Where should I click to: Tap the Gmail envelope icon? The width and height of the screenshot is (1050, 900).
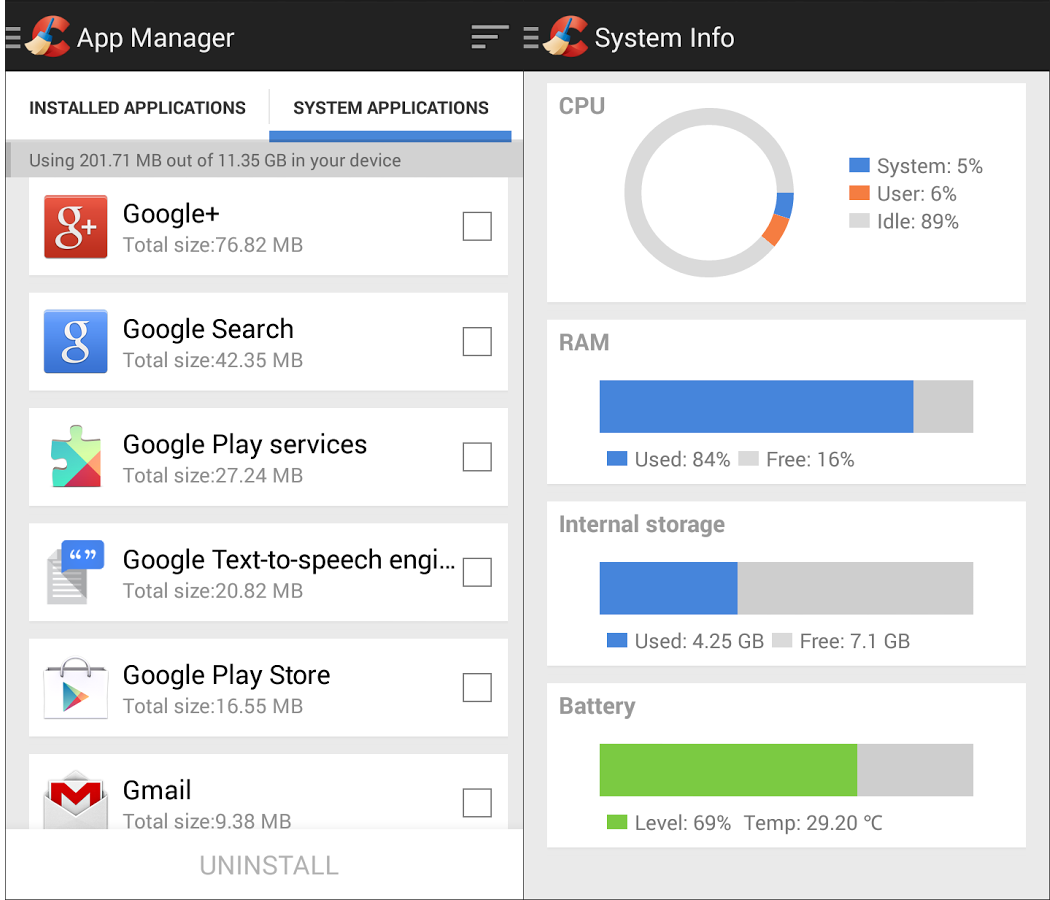pos(76,800)
